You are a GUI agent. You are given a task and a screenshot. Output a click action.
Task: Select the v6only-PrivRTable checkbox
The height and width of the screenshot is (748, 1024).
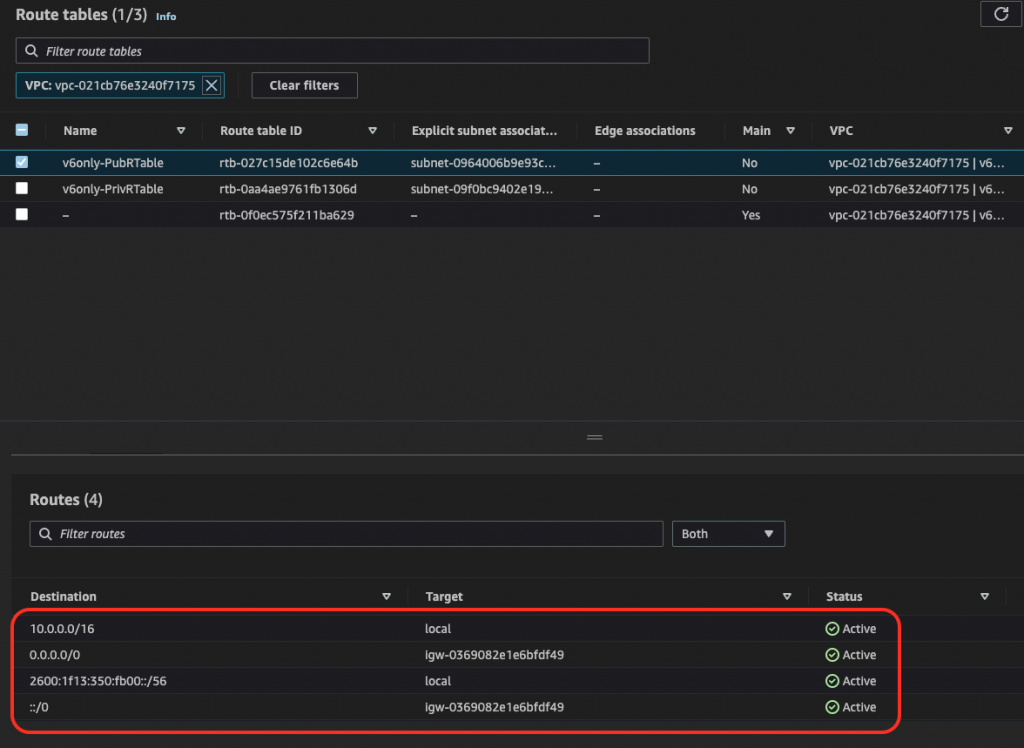[x=22, y=189]
